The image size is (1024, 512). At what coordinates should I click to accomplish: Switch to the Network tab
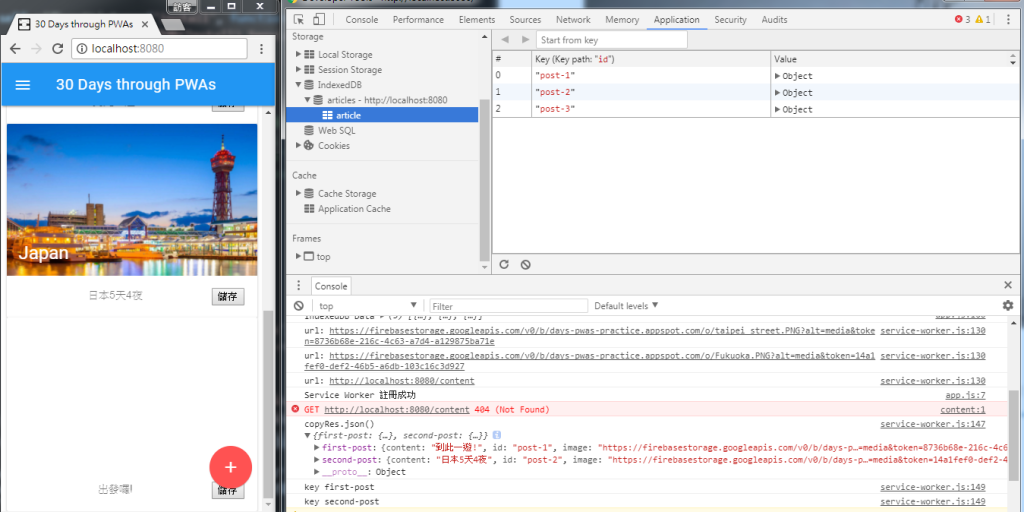pyautogui.click(x=573, y=20)
